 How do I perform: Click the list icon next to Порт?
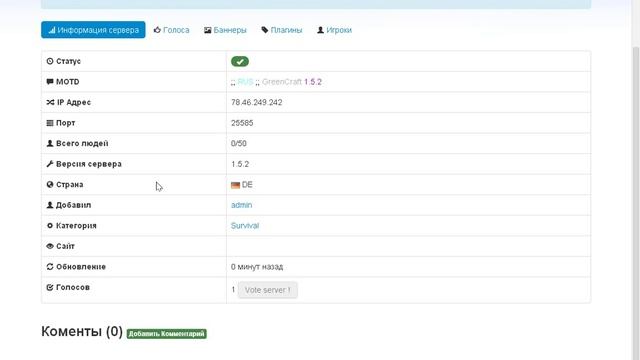50,123
